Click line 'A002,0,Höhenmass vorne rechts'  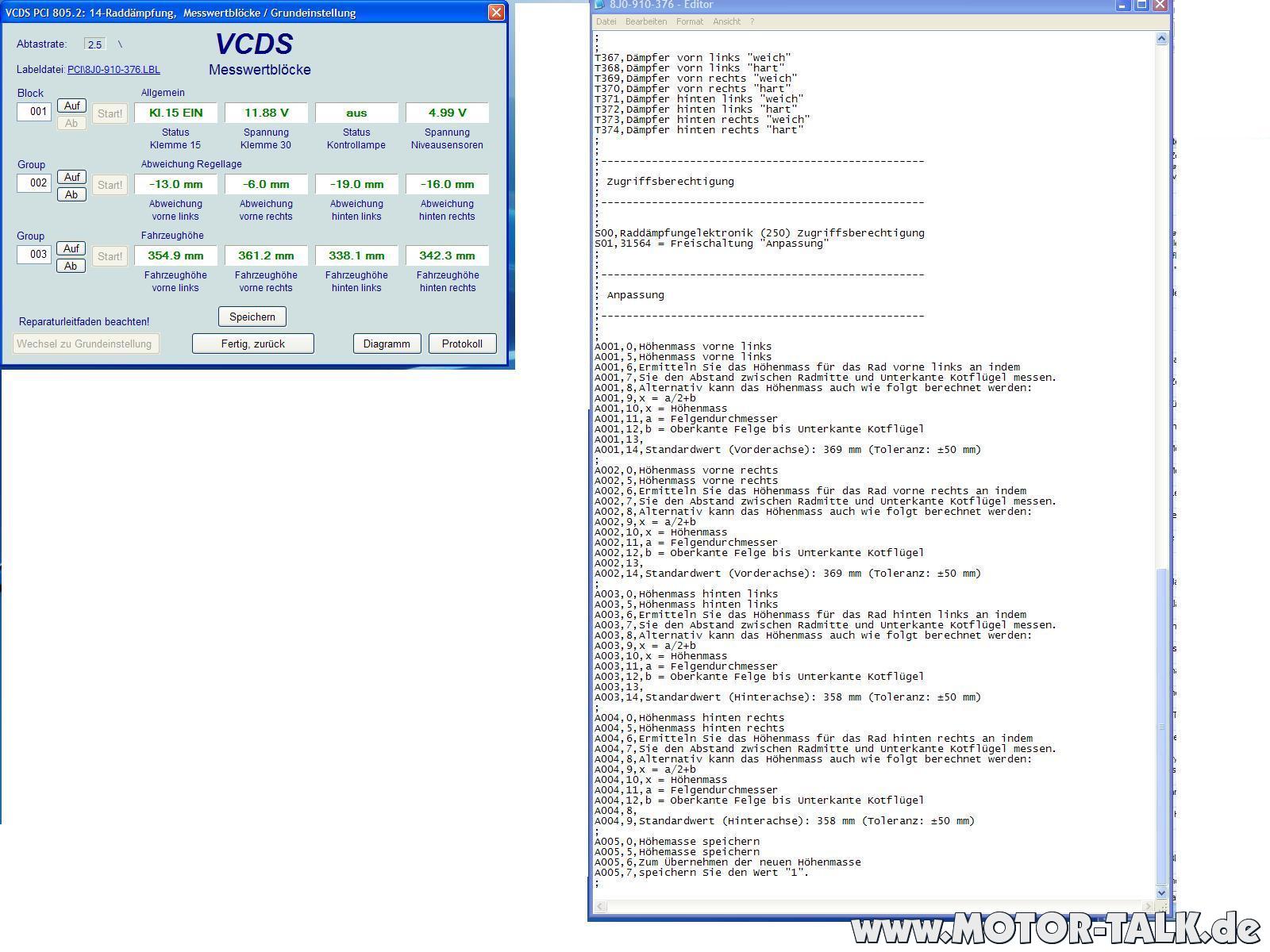point(686,470)
